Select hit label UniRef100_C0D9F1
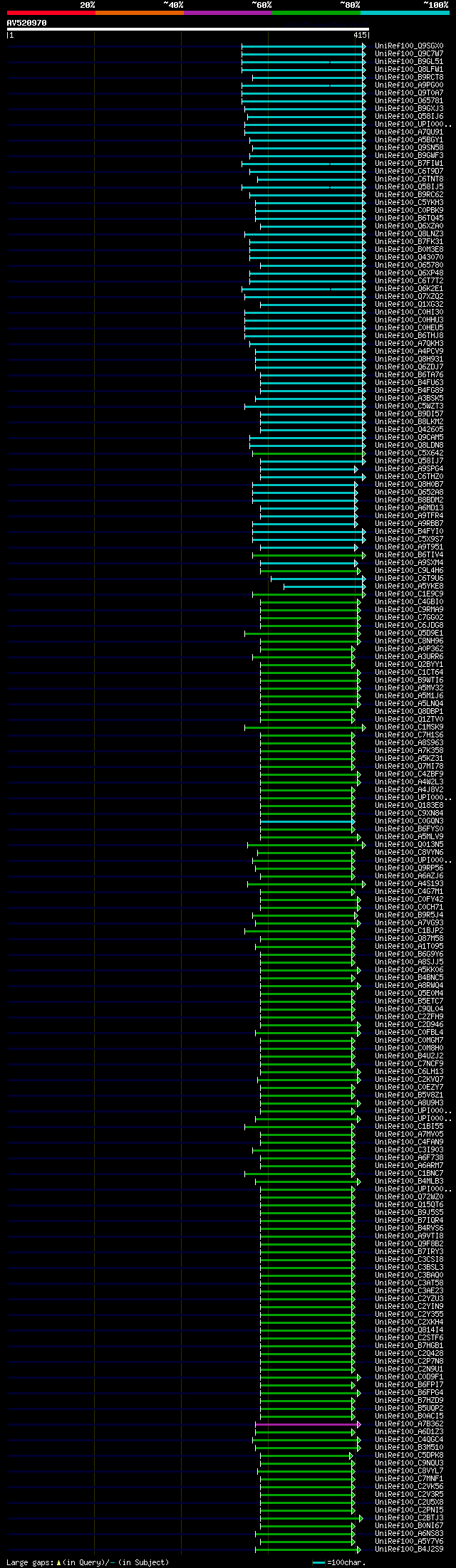 (409, 1377)
